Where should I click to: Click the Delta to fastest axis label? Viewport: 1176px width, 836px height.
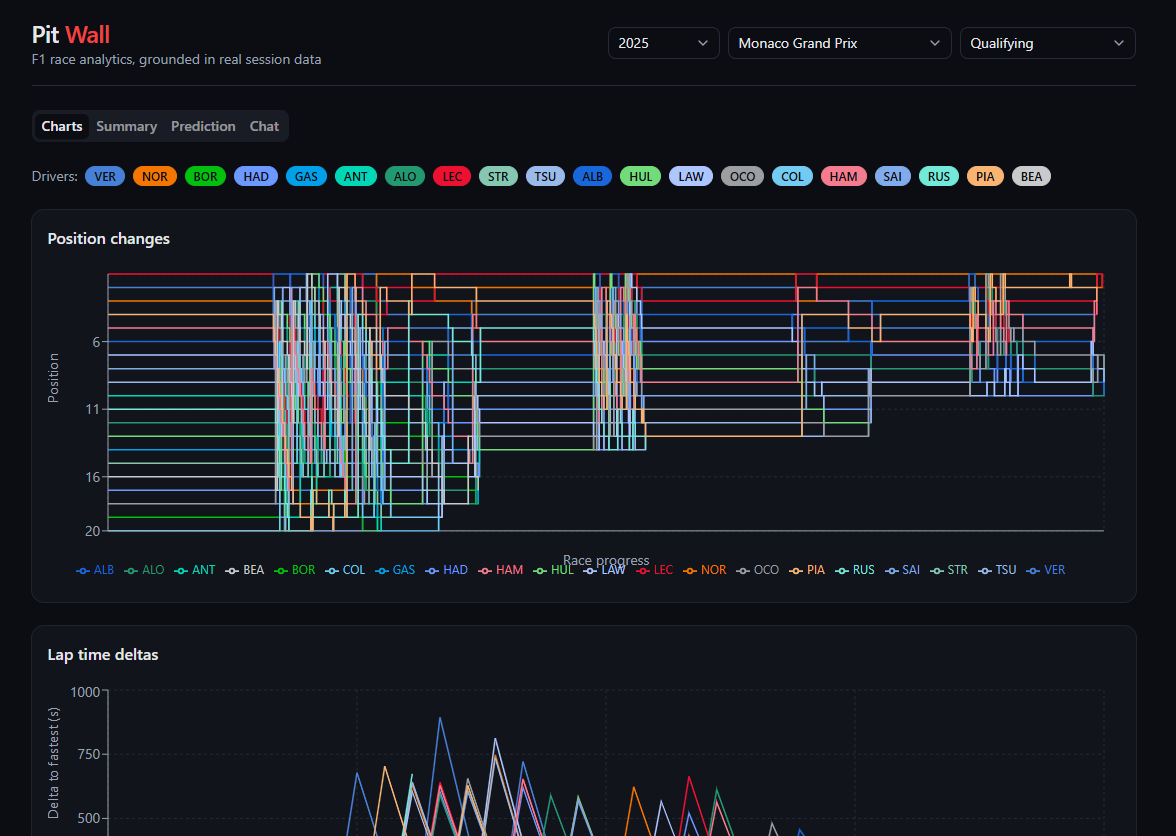53,763
